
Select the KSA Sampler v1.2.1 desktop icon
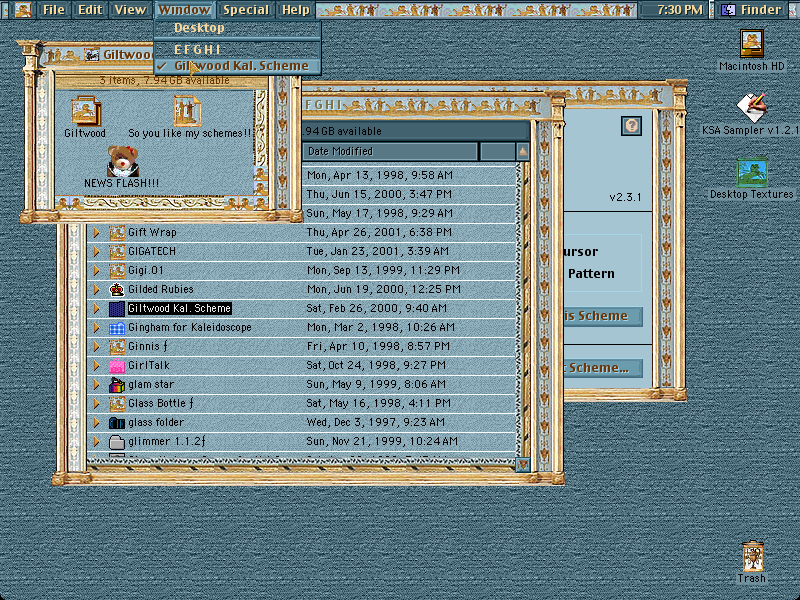[x=752, y=108]
